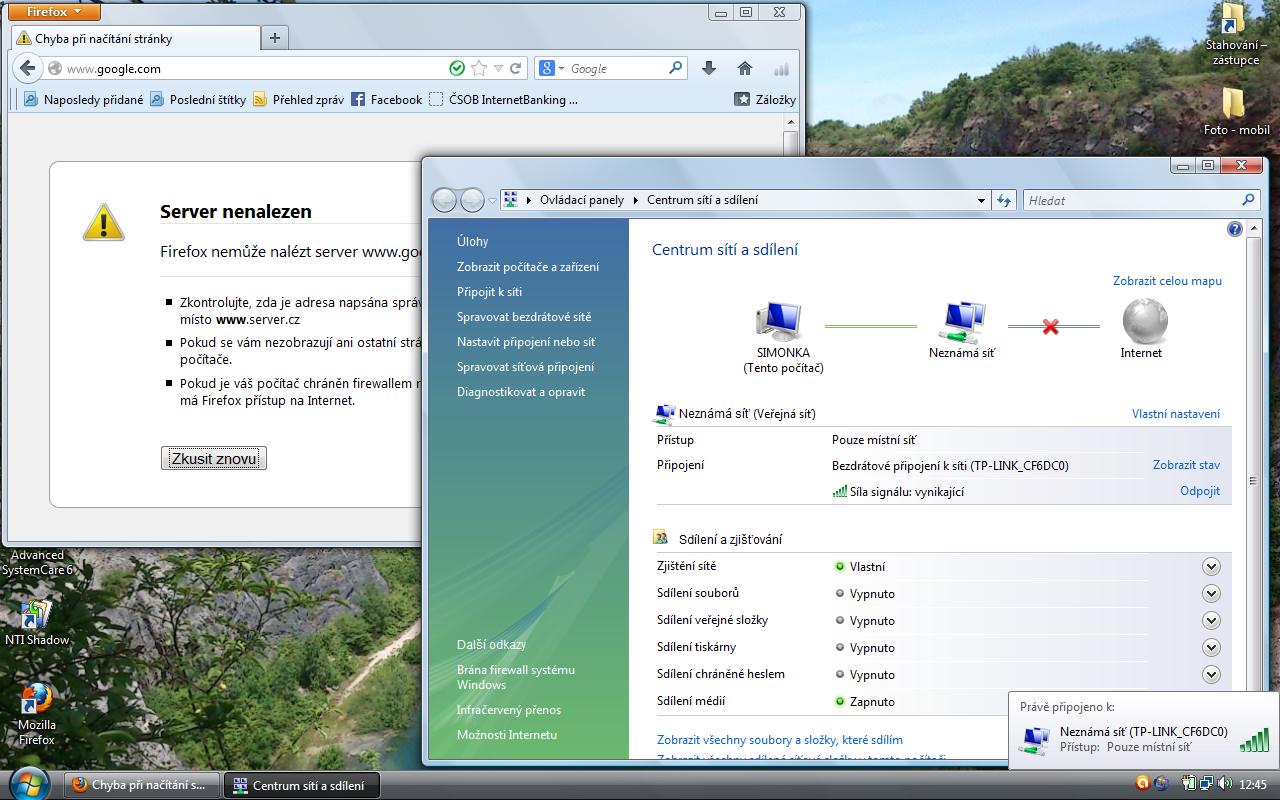This screenshot has height=800, width=1280.
Task: Open the Firefox address history dropdown arrow
Action: coord(498,68)
